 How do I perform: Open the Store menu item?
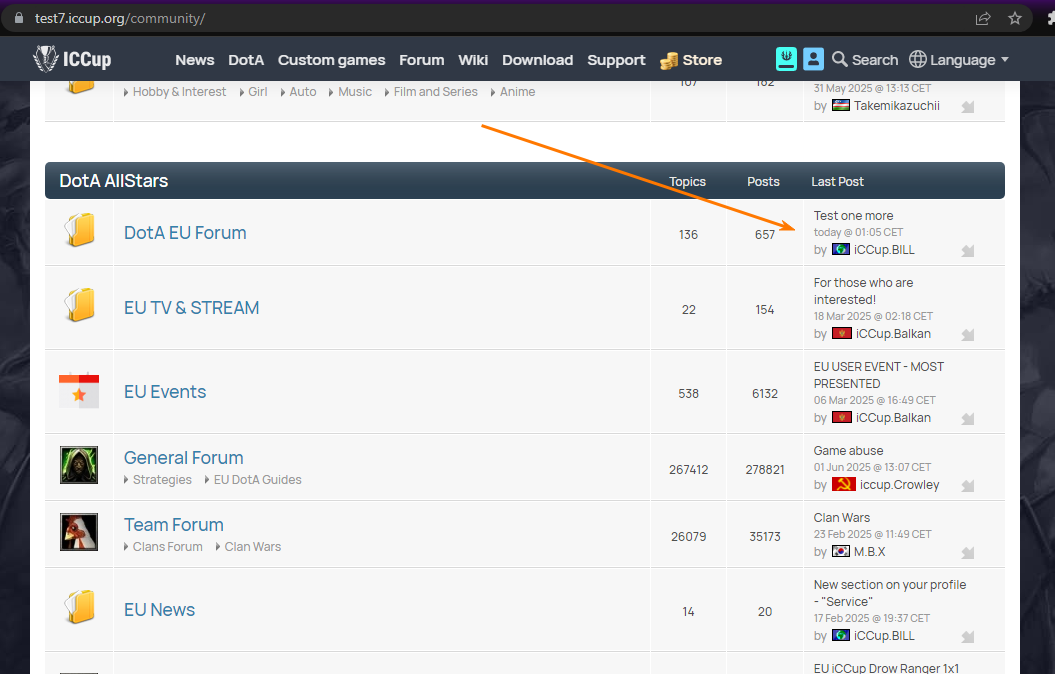coord(702,60)
